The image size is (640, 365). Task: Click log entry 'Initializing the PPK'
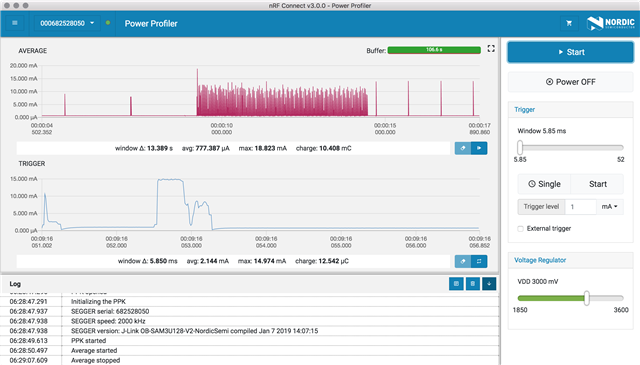pos(98,302)
